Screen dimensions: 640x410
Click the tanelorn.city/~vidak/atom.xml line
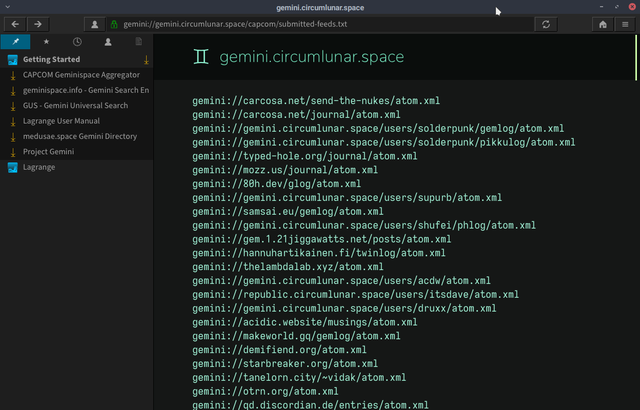299,378
